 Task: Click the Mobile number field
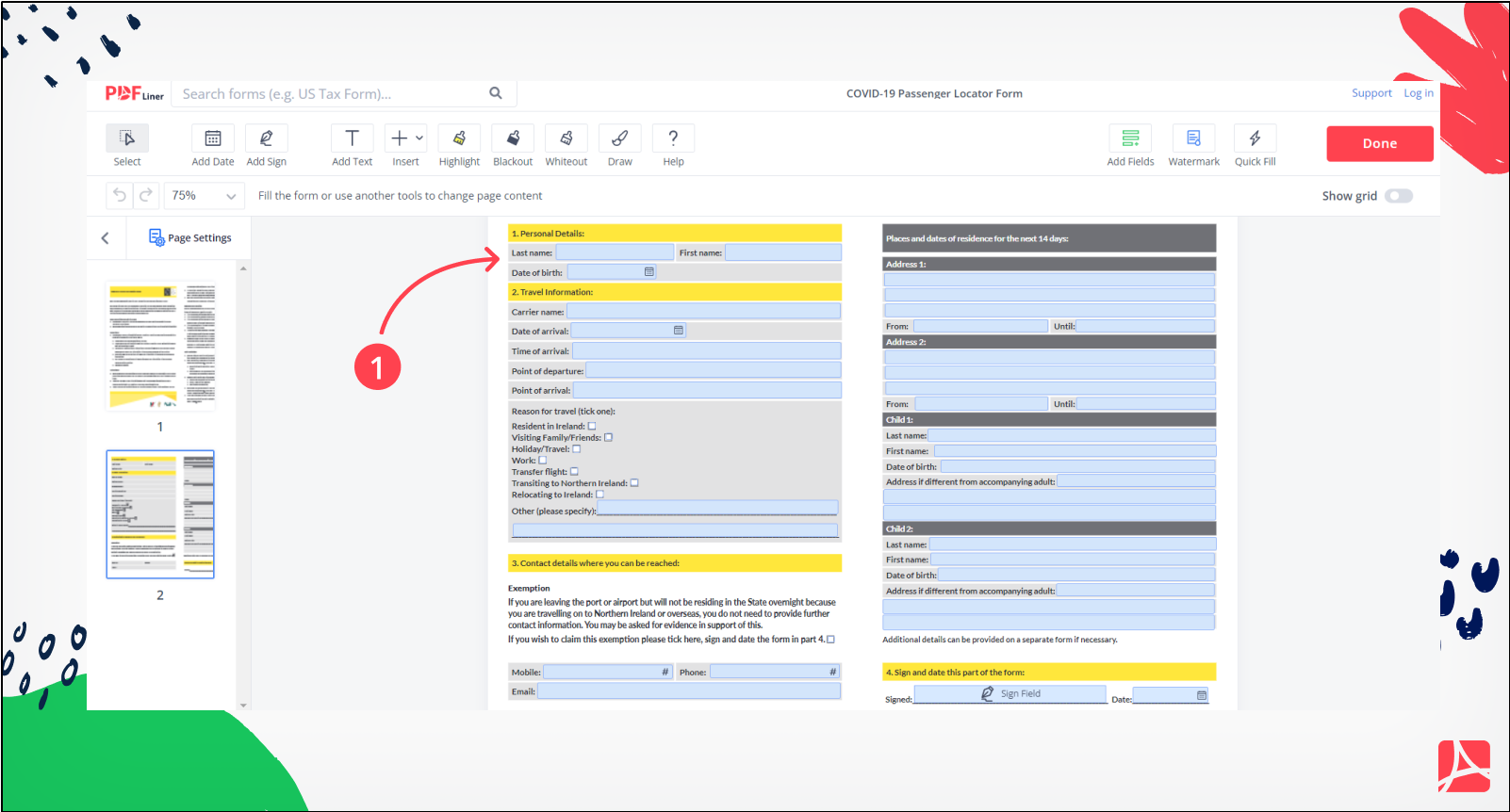click(x=607, y=672)
